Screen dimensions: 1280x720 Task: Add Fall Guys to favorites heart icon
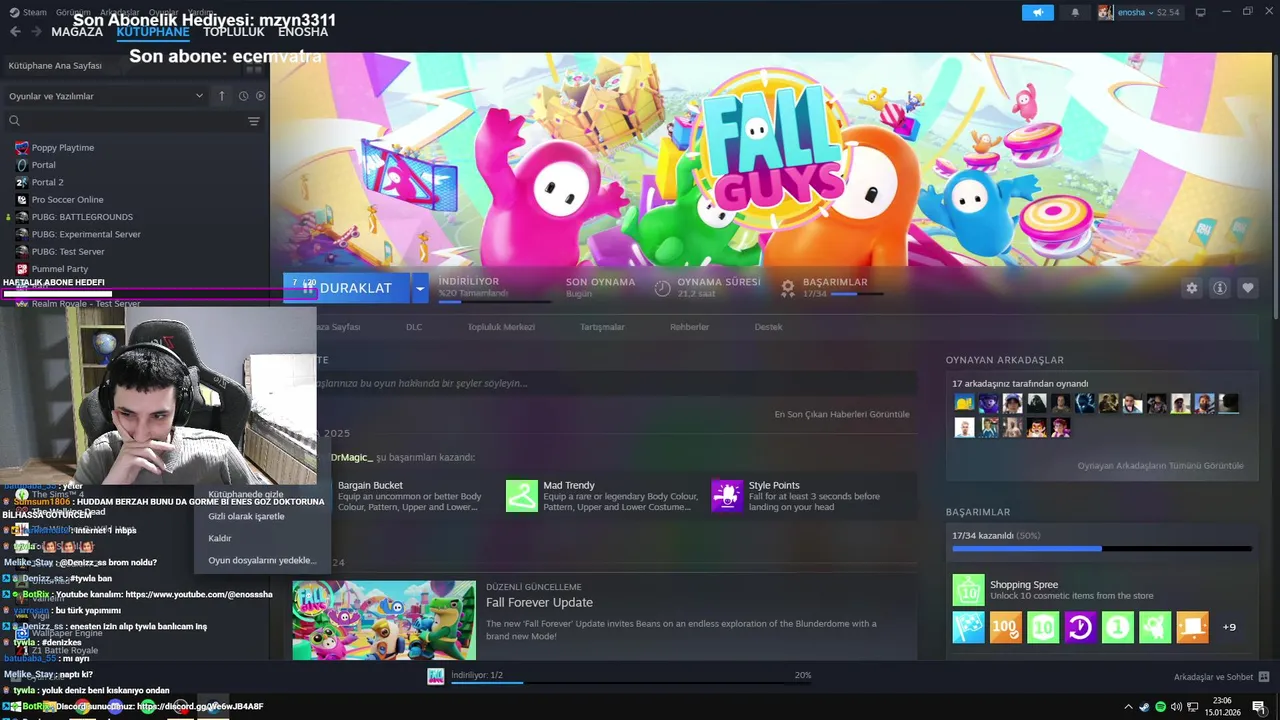pyautogui.click(x=1248, y=288)
